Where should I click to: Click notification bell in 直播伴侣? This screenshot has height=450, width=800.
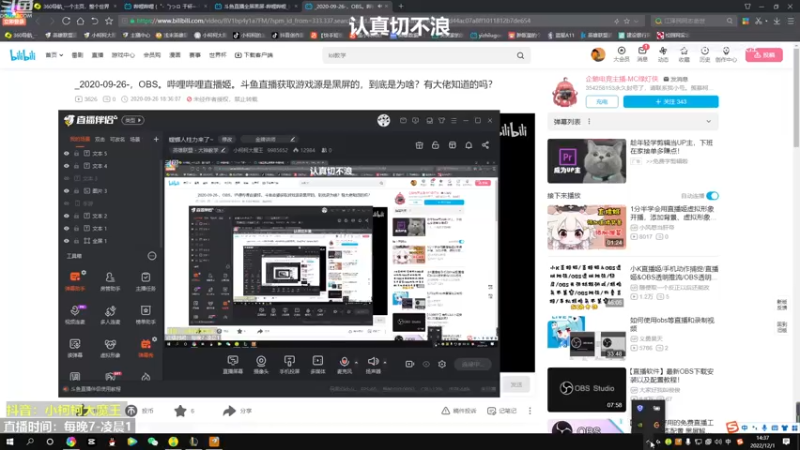point(468,145)
